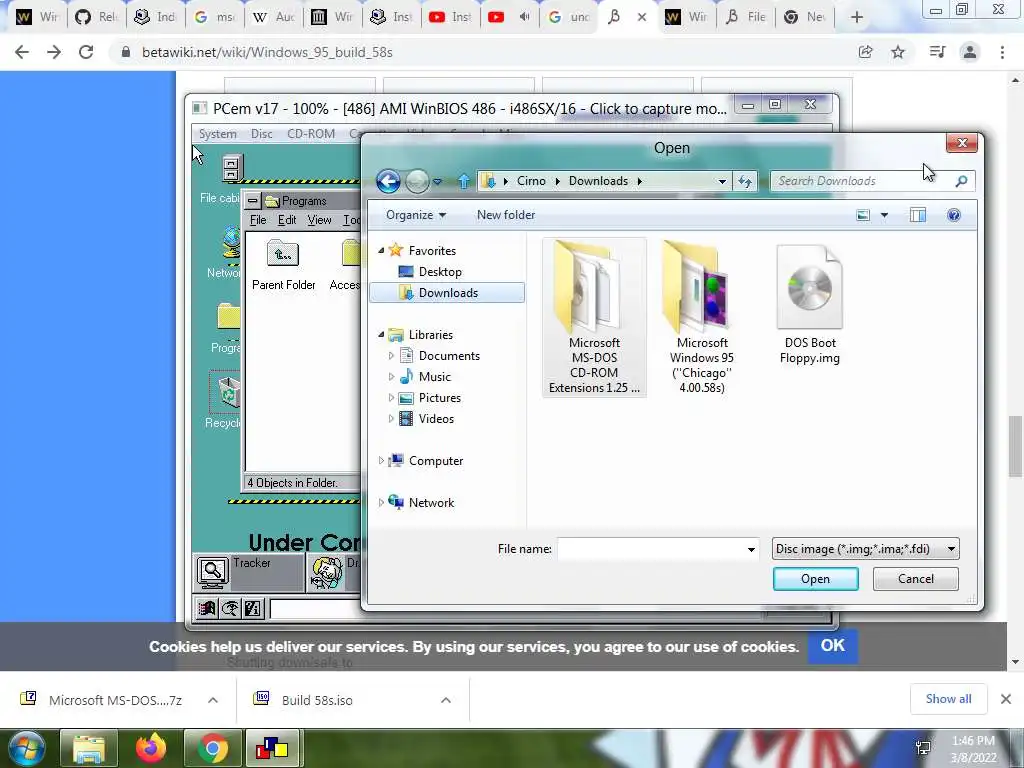Open PCem CD-ROM menu
The width and height of the screenshot is (1024, 768).
(x=311, y=134)
